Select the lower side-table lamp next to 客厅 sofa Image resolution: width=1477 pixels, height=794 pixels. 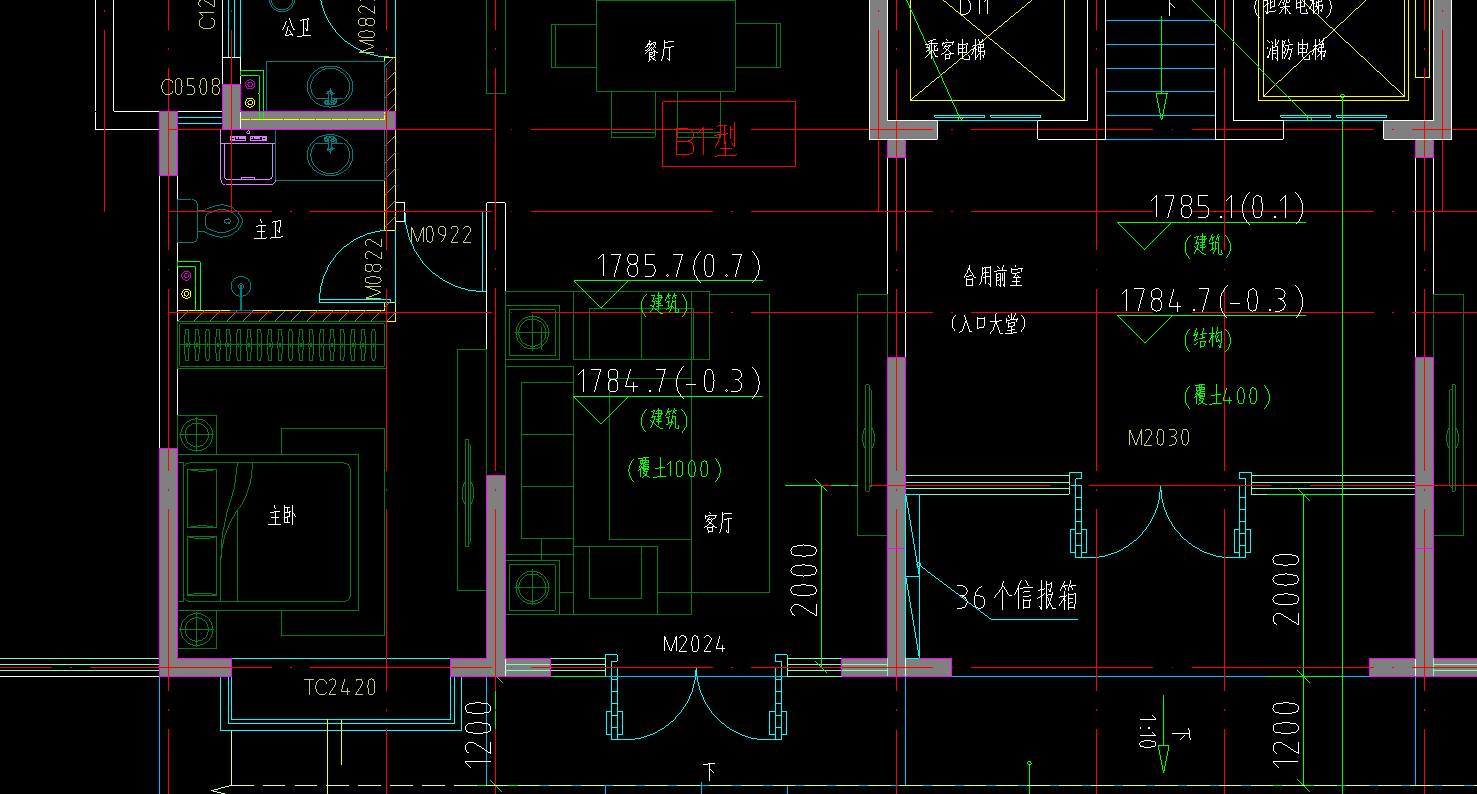point(532,586)
